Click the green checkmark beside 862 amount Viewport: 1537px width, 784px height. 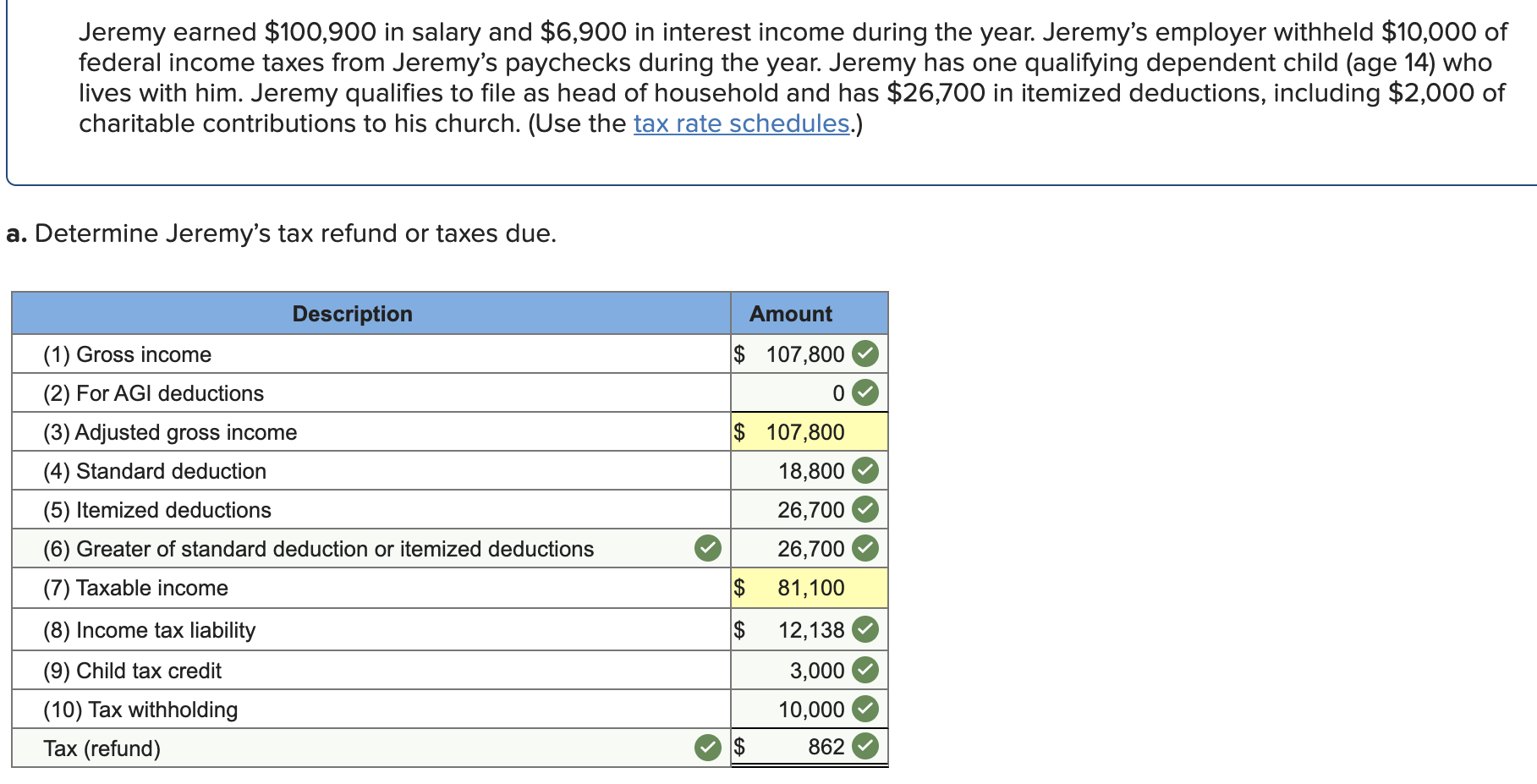point(865,746)
